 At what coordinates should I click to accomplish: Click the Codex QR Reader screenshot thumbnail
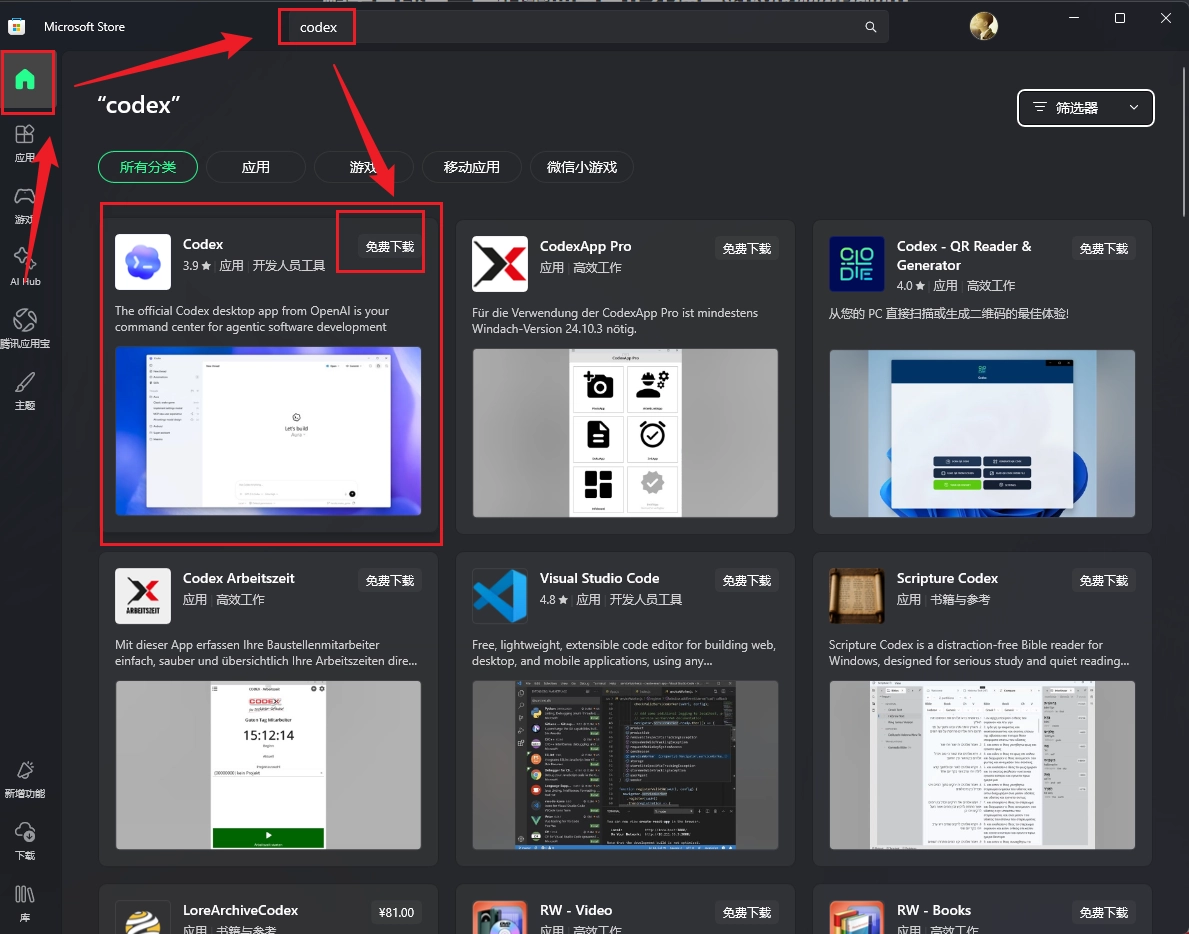(x=982, y=433)
